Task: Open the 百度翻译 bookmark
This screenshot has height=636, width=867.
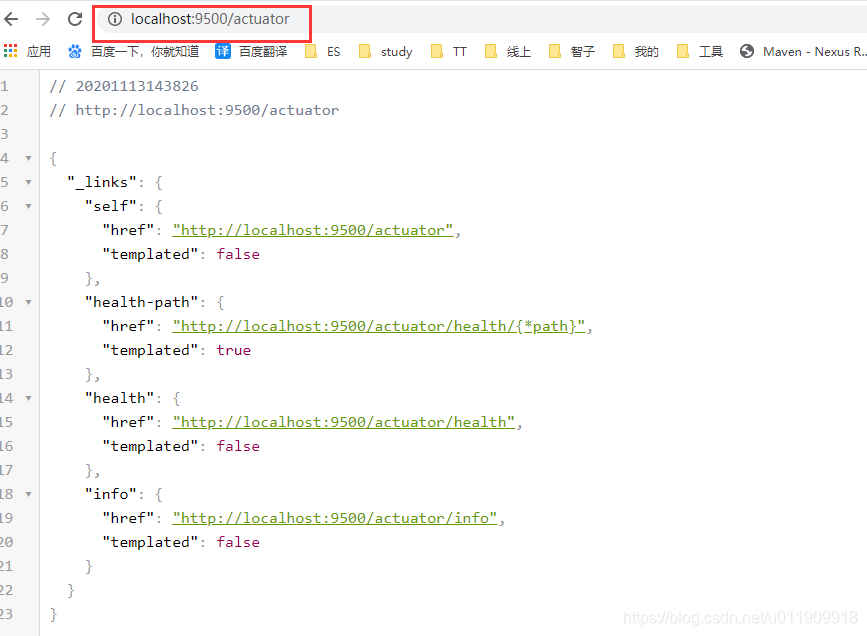Action: [x=255, y=51]
